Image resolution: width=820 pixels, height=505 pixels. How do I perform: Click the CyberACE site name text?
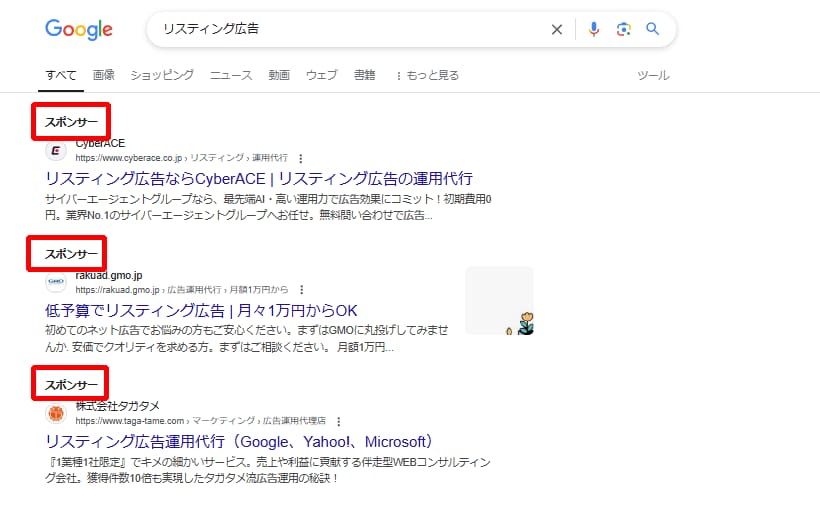(100, 144)
